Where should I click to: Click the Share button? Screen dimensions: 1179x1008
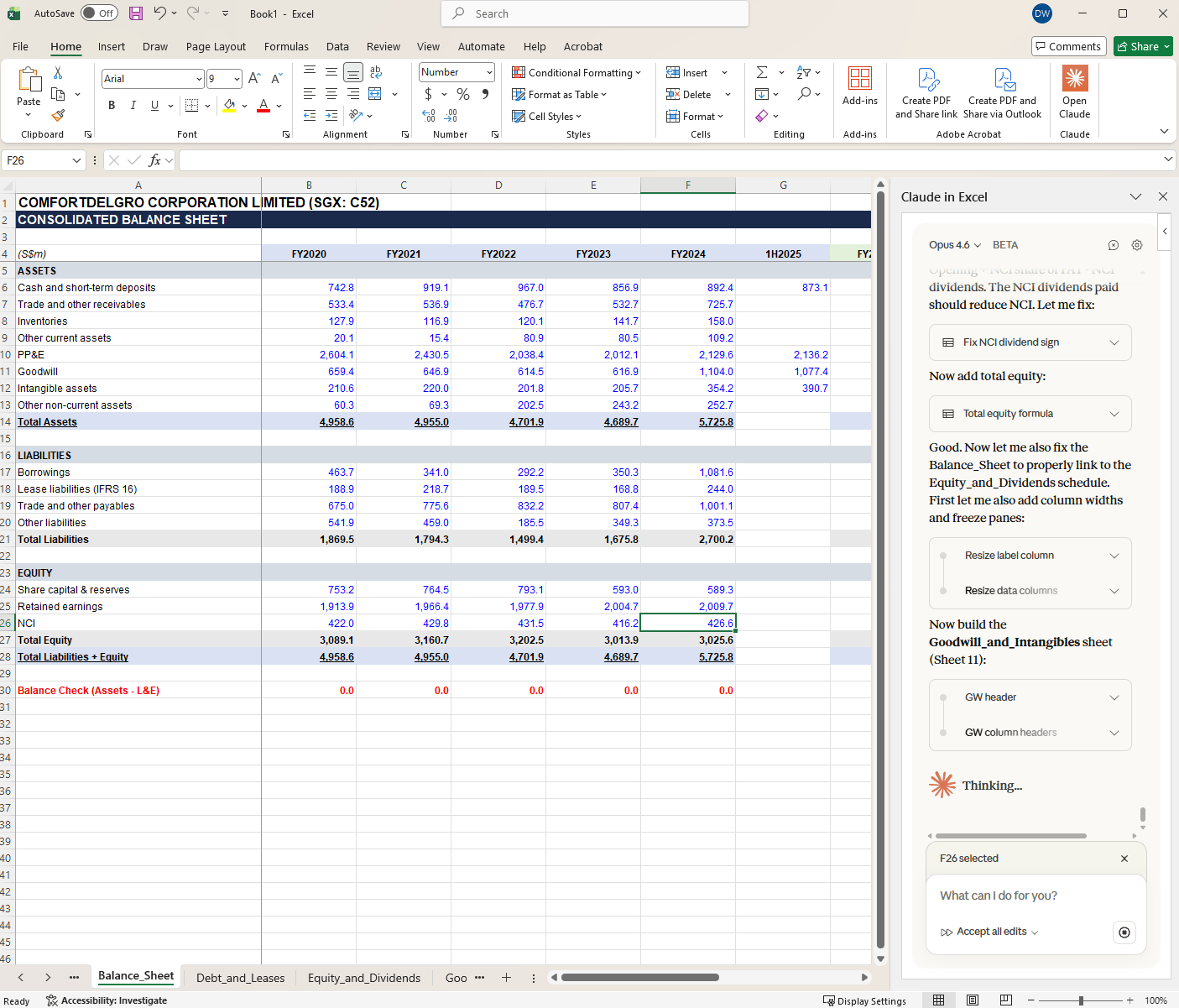(x=1143, y=46)
